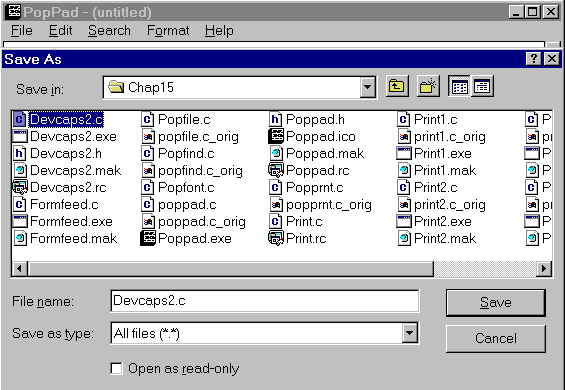565x390 pixels.
Task: Select the file name Print1.c
Action: pos(436,119)
